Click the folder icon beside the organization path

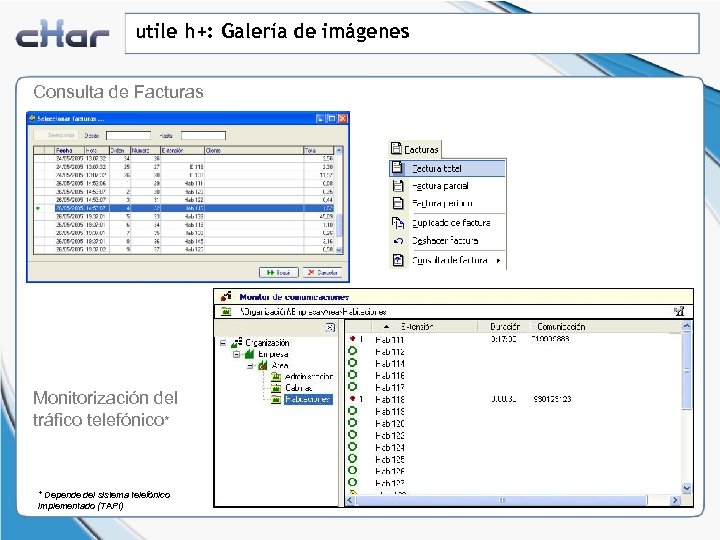(226, 312)
